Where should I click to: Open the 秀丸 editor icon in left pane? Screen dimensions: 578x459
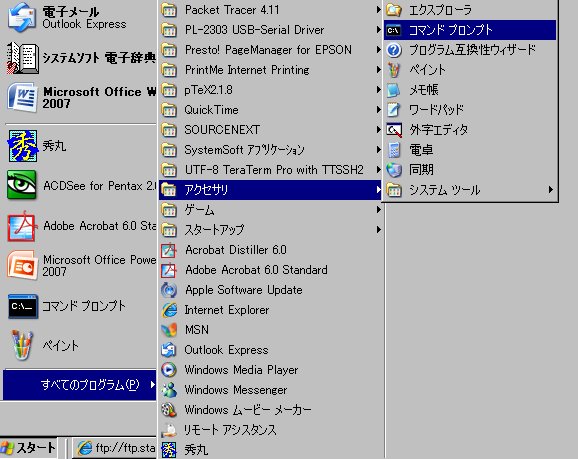click(x=23, y=146)
